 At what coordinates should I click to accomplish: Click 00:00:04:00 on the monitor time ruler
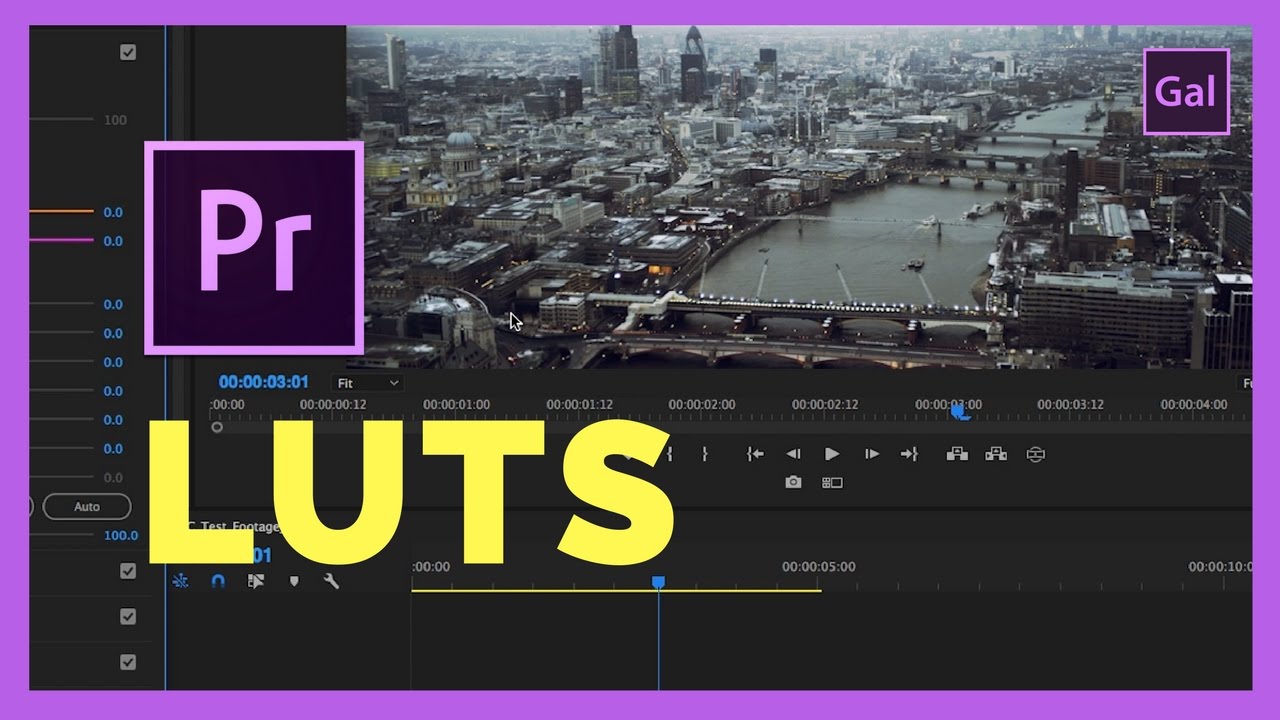point(1194,405)
